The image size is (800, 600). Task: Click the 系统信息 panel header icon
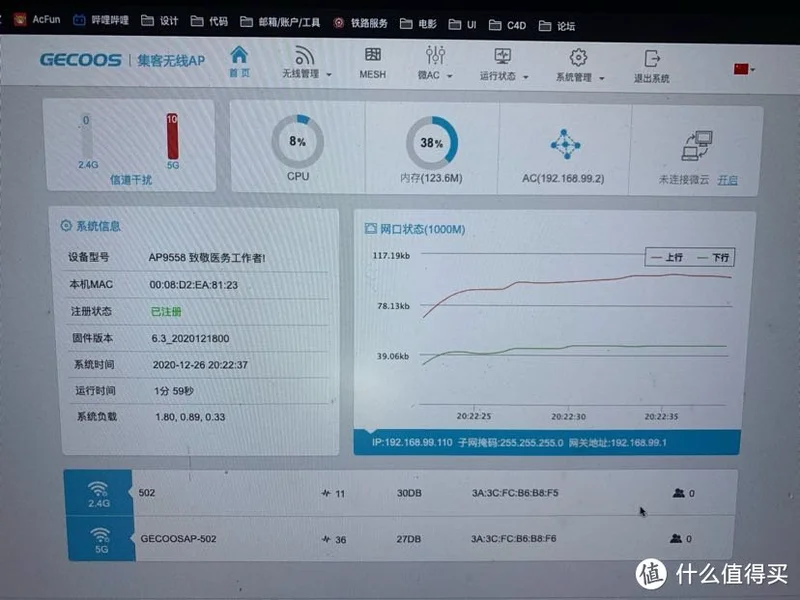point(66,225)
